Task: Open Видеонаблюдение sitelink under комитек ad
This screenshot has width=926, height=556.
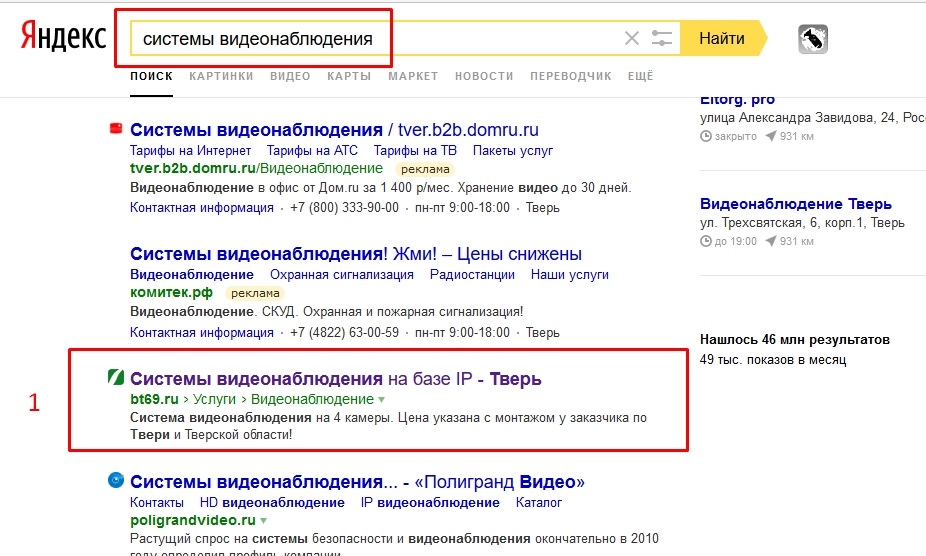Action: click(192, 275)
